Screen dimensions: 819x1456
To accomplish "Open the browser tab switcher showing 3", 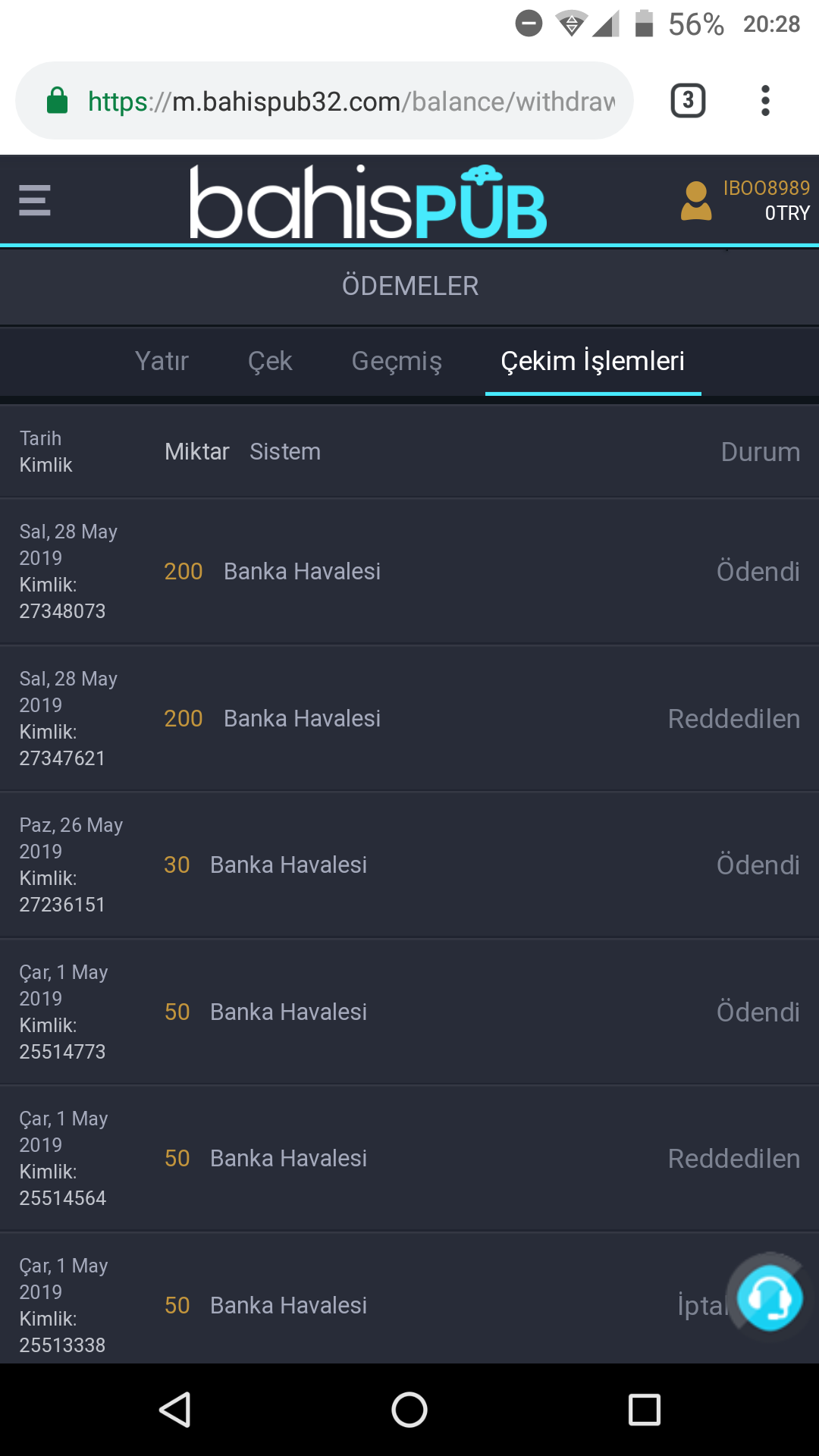I will (x=688, y=100).
